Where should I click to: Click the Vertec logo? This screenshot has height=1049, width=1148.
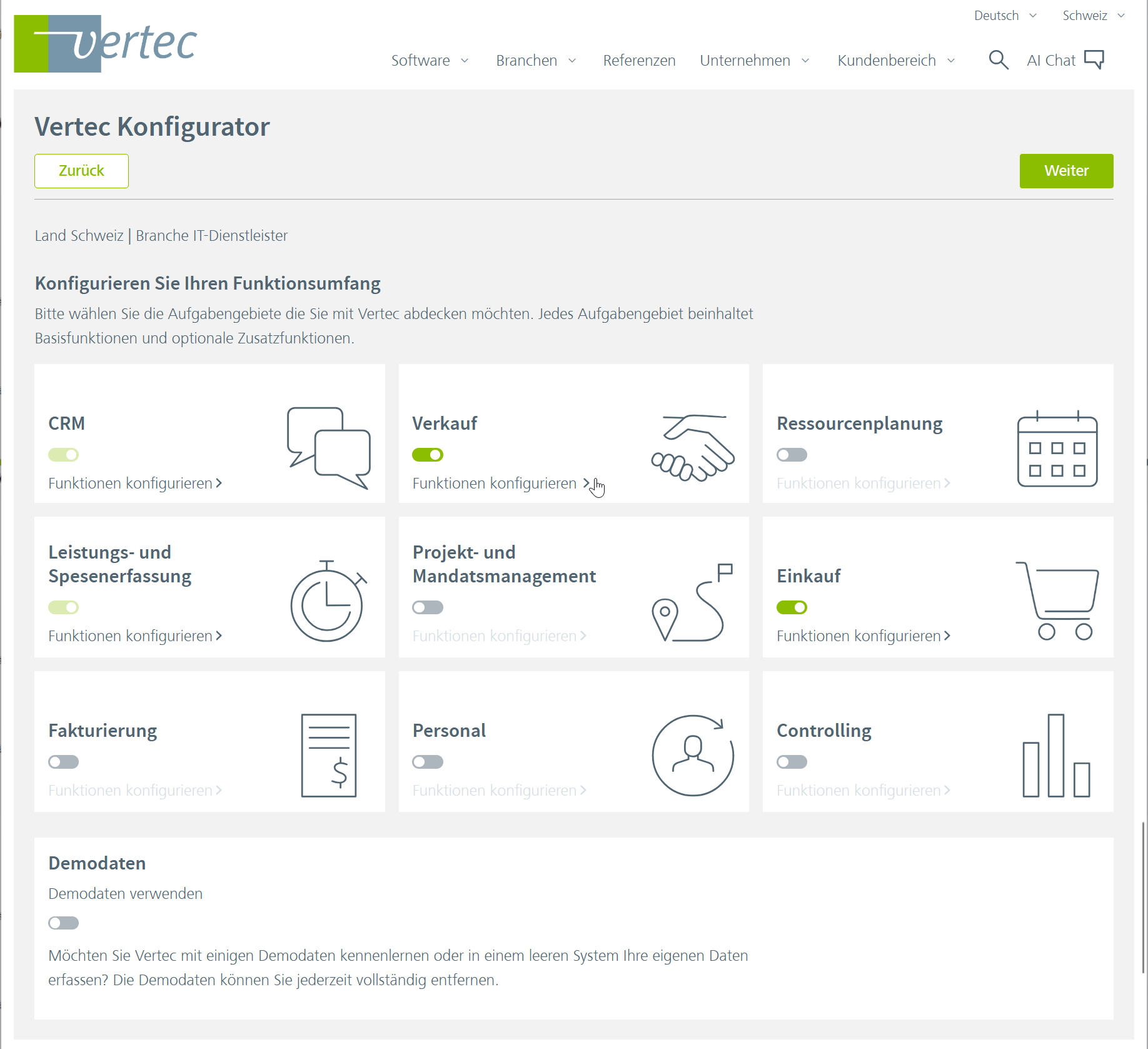[x=105, y=44]
